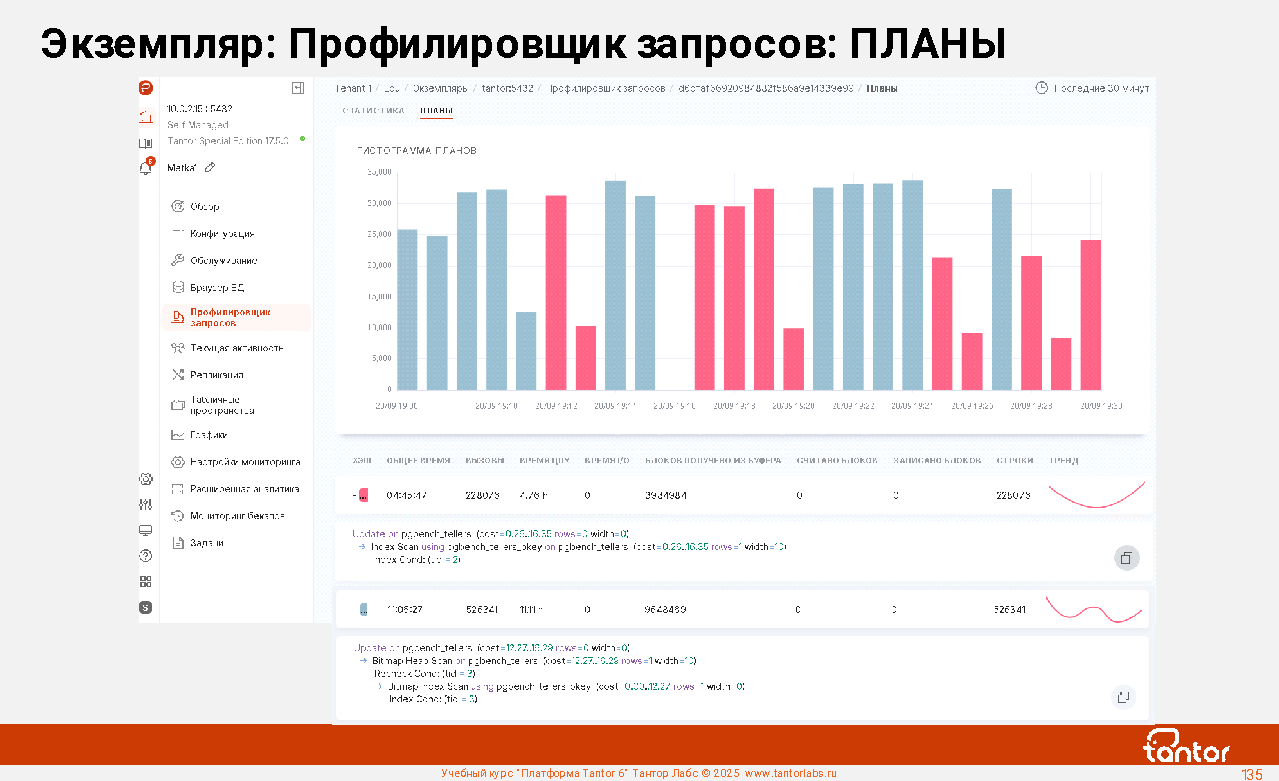Click the Tantor logo at sidebar top
This screenshot has height=781, width=1279.
[146, 88]
